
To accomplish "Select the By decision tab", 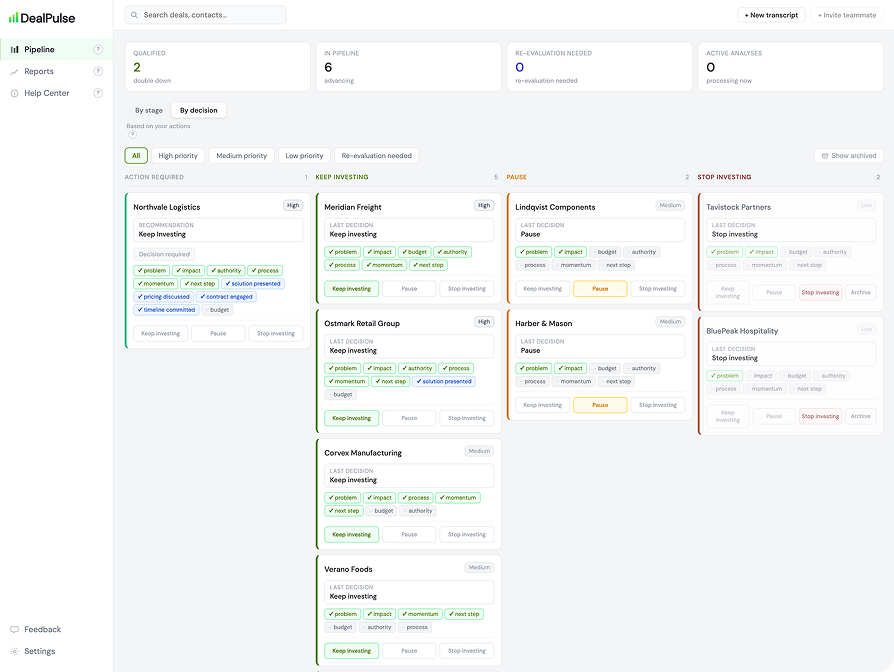I will 198,111.
